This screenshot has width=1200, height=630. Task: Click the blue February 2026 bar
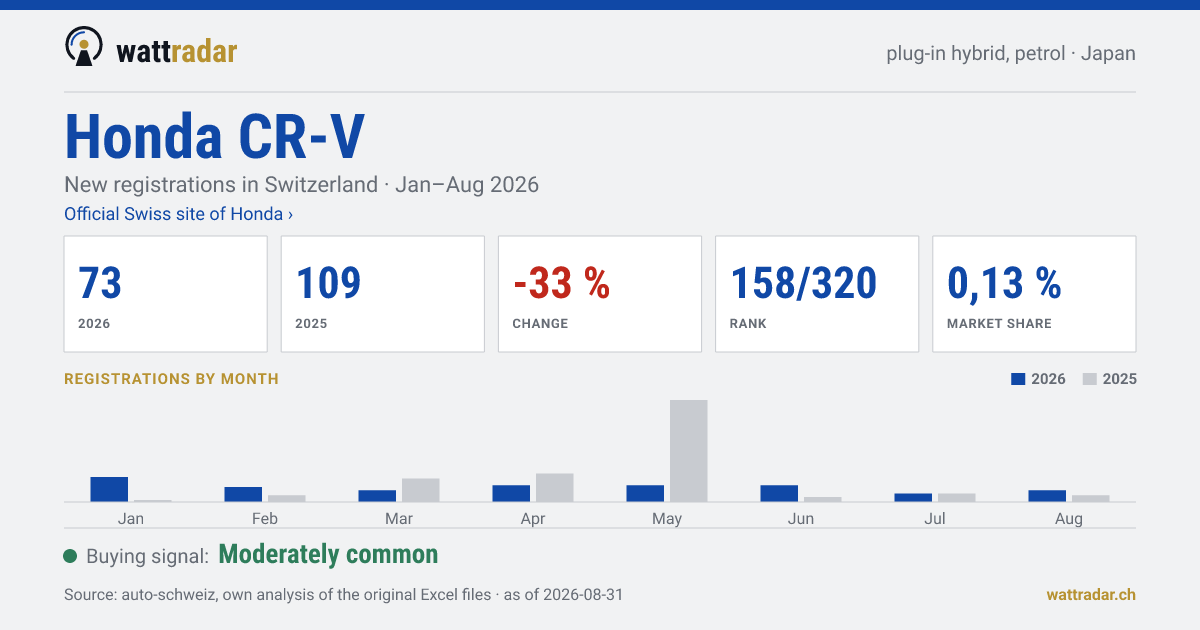pos(243,494)
